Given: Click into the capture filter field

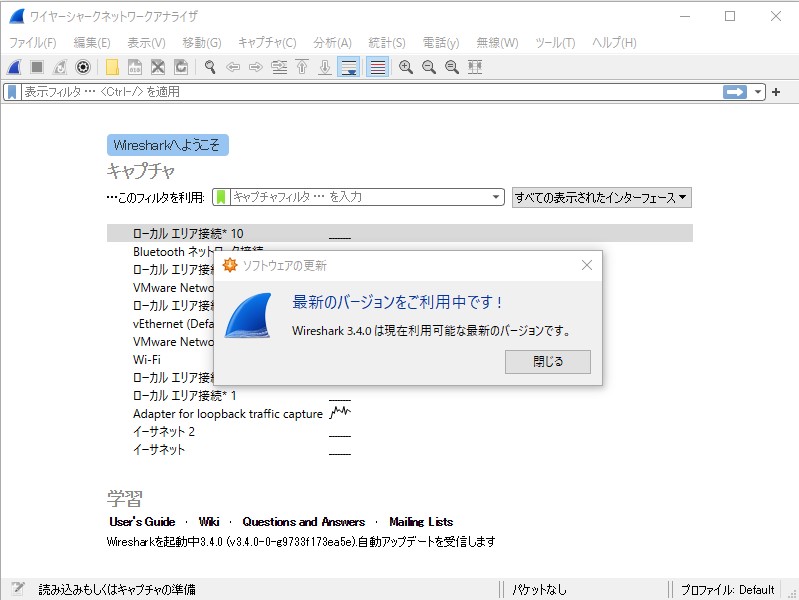Looking at the screenshot, I should pyautogui.click(x=359, y=197).
